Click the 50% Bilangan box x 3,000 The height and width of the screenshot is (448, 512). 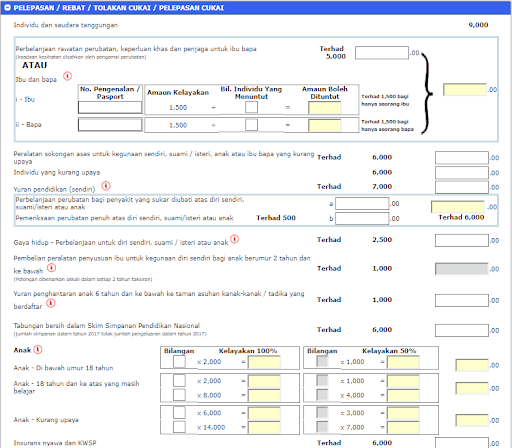point(322,413)
